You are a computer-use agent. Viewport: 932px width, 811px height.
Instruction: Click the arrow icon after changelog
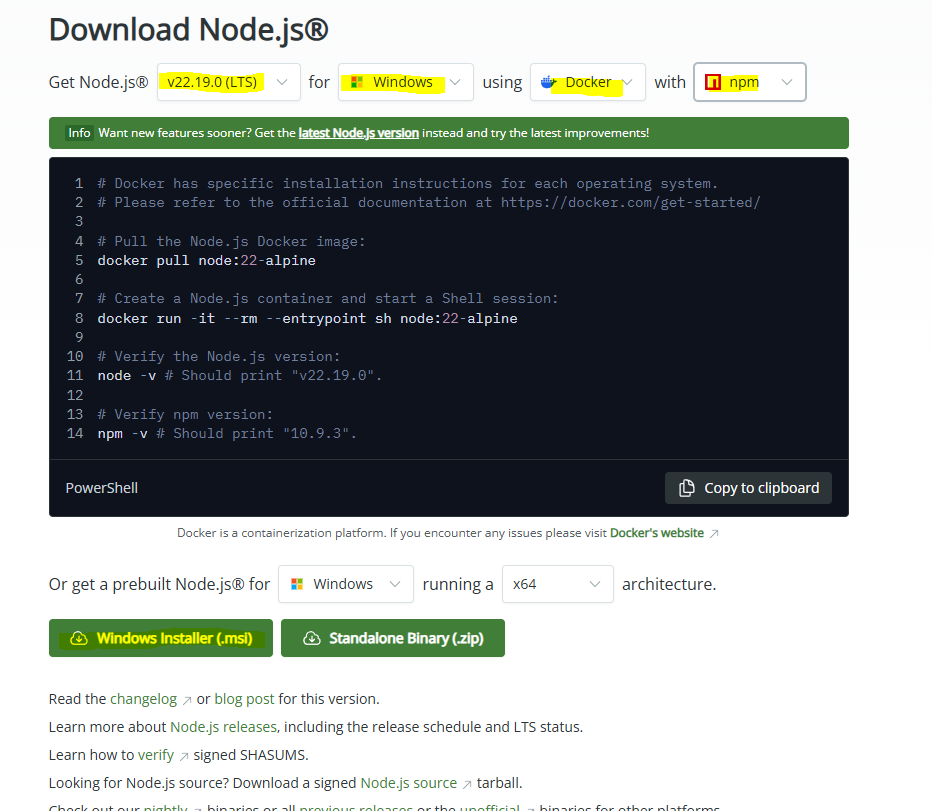[187, 700]
